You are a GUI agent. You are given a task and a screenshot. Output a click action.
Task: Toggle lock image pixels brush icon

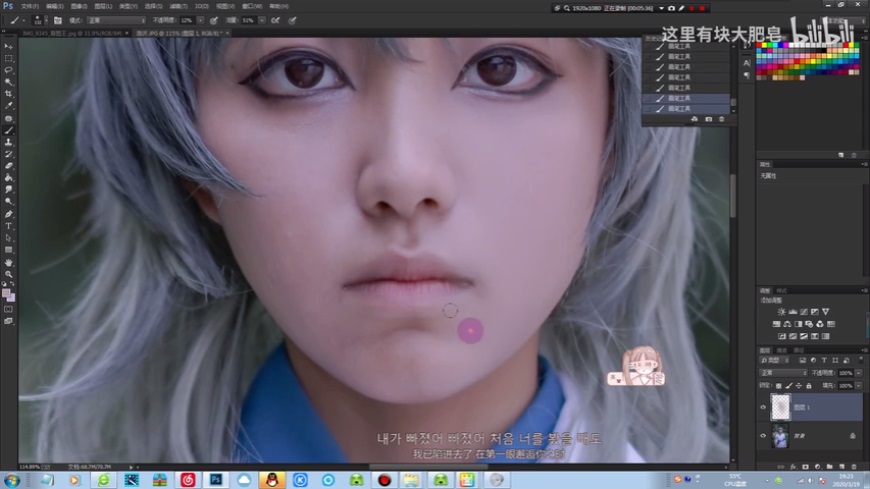tap(789, 386)
